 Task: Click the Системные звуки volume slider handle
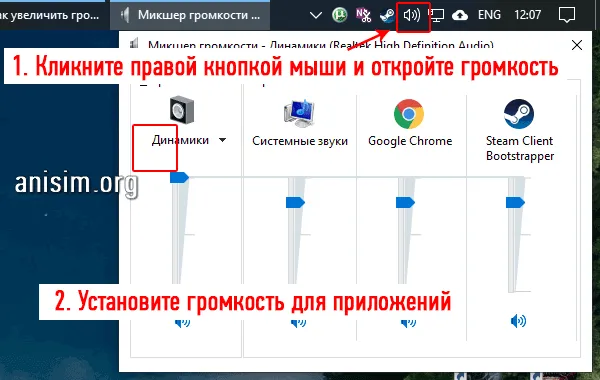(x=295, y=202)
